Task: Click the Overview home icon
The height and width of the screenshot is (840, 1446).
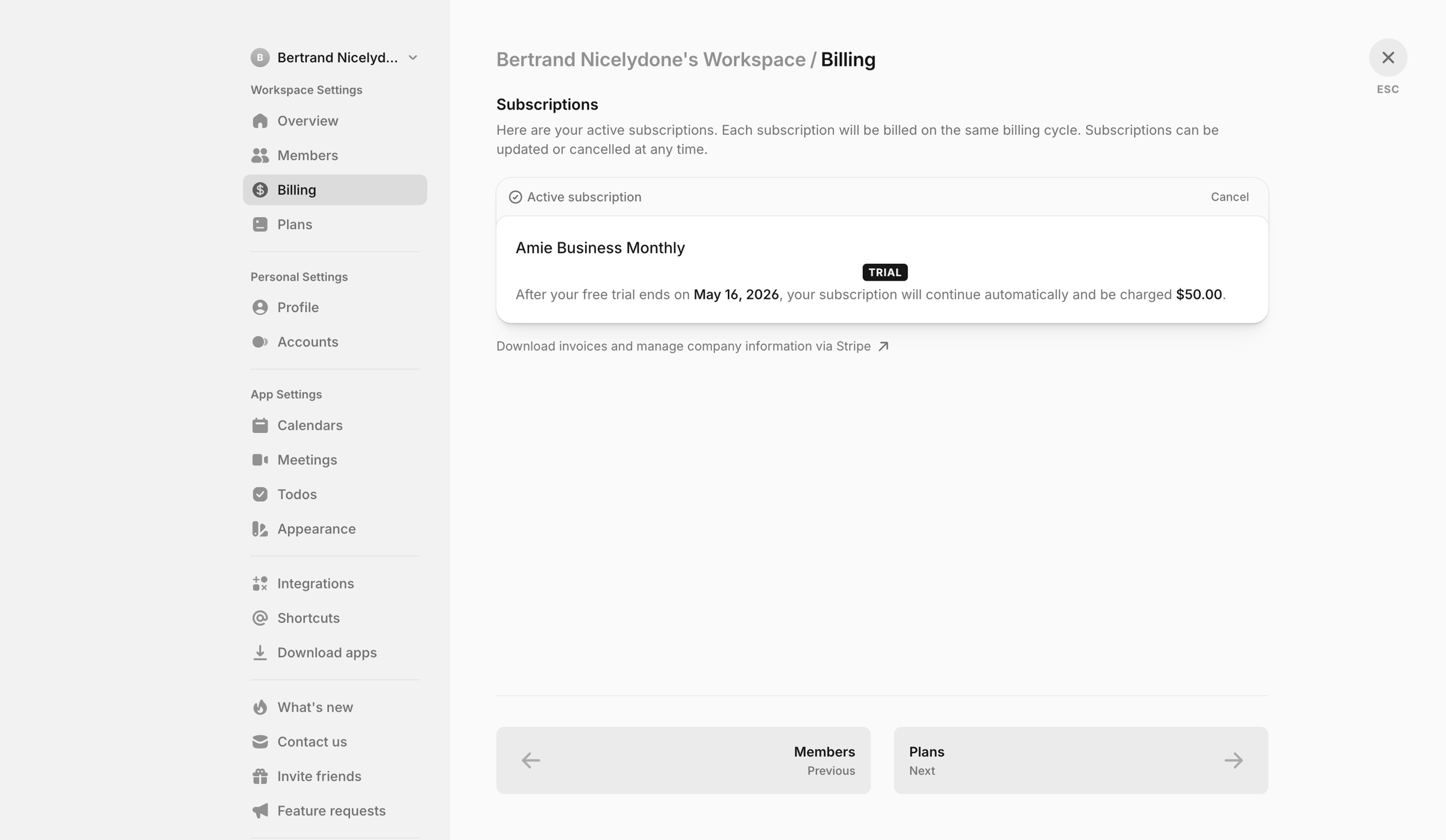Action: (260, 121)
